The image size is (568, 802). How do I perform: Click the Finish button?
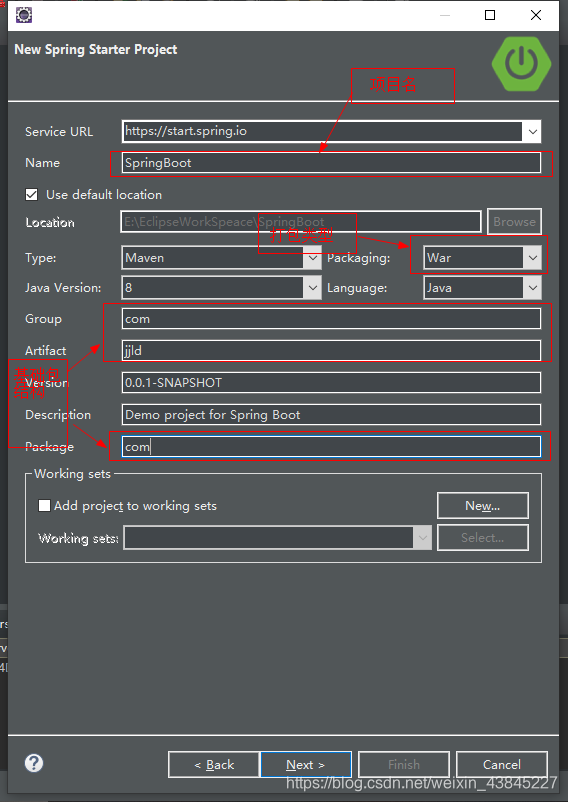tap(404, 765)
